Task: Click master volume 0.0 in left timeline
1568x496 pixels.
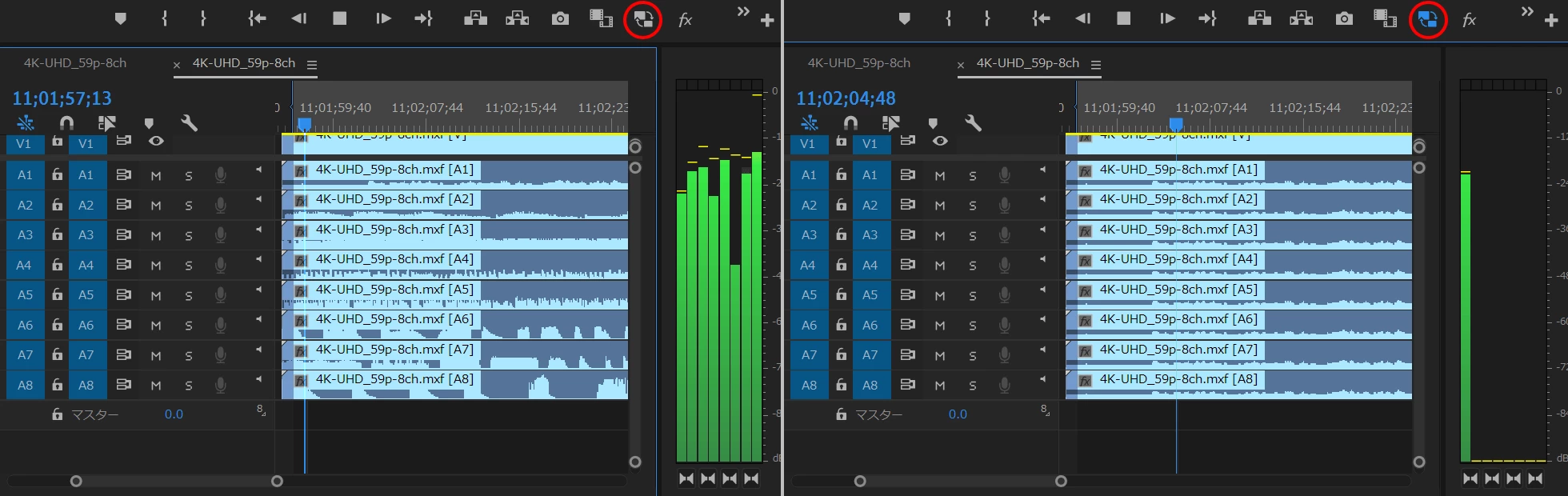Action: (x=174, y=414)
